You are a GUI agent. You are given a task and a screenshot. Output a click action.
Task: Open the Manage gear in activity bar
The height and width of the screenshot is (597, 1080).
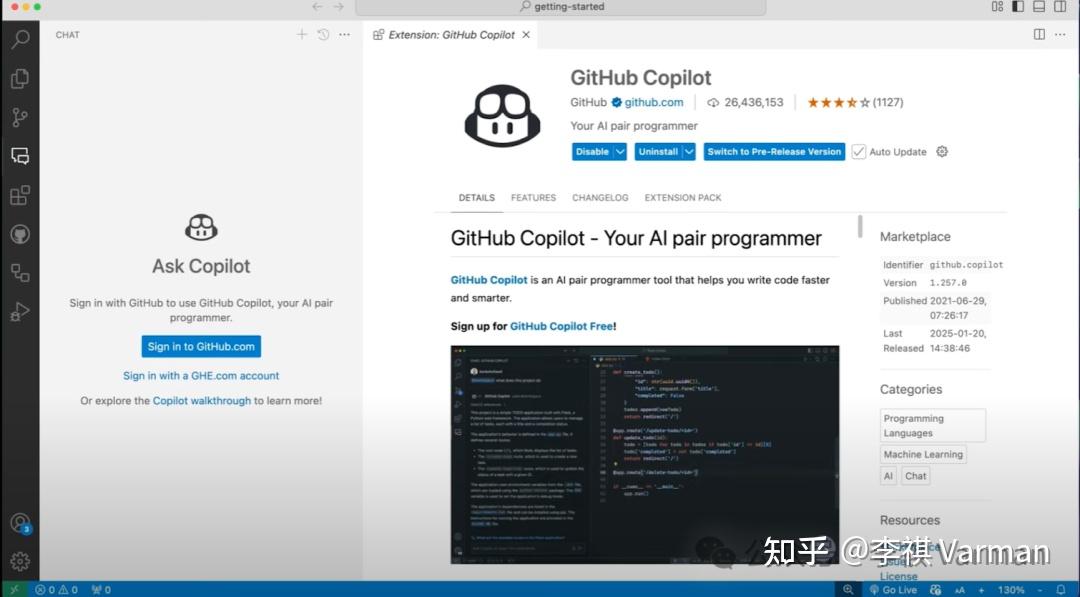tap(20, 561)
